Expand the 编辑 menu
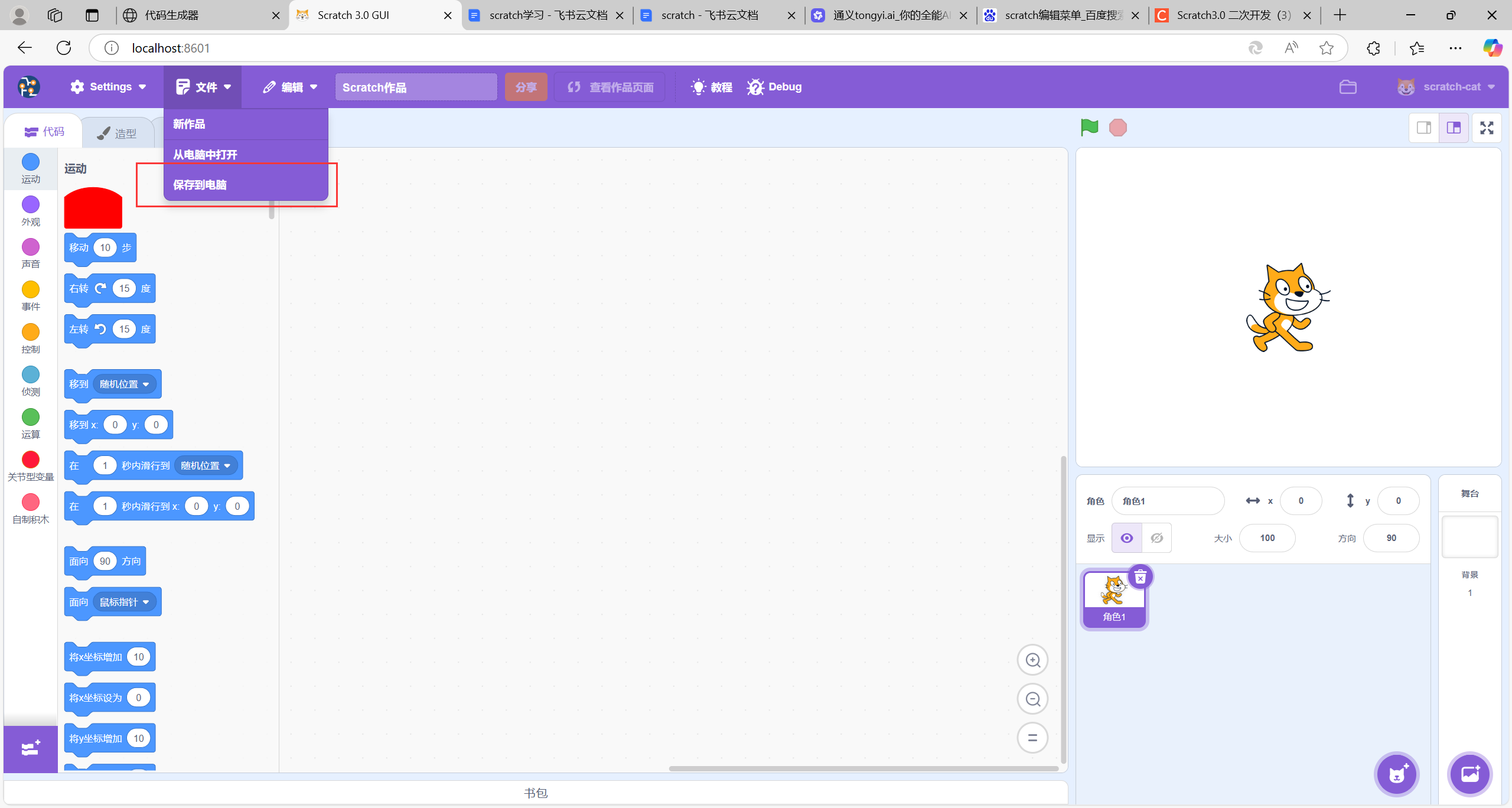Screen dimensions: 1512x808 (x=291, y=87)
